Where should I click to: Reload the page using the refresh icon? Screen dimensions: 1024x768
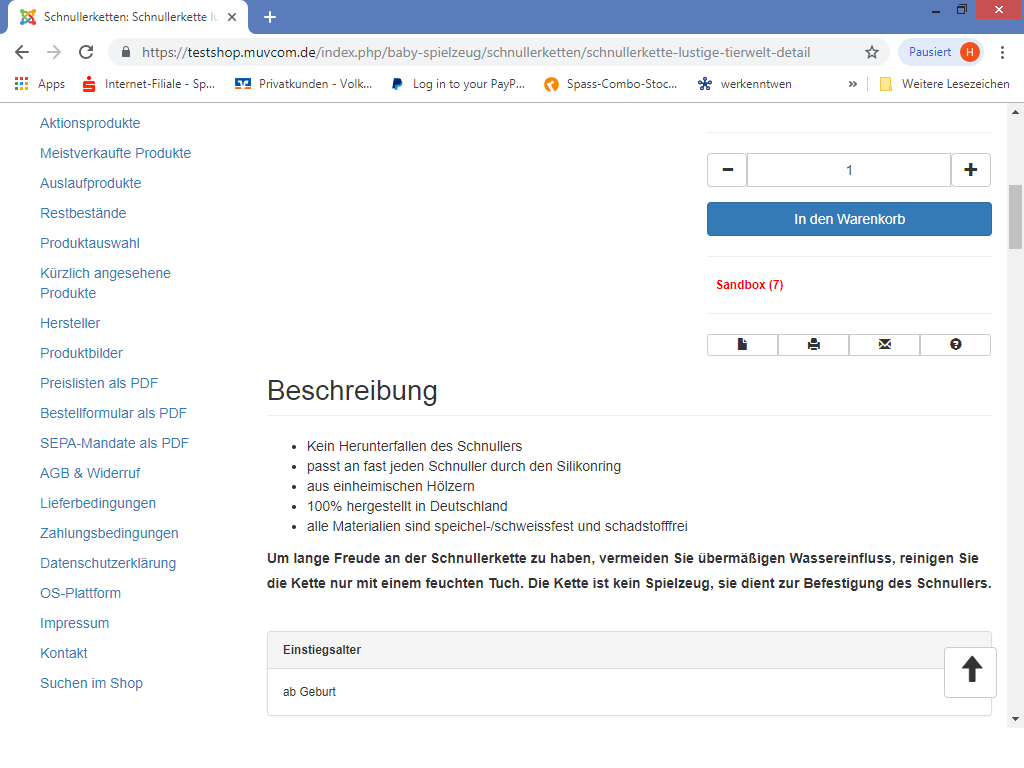pyautogui.click(x=86, y=52)
